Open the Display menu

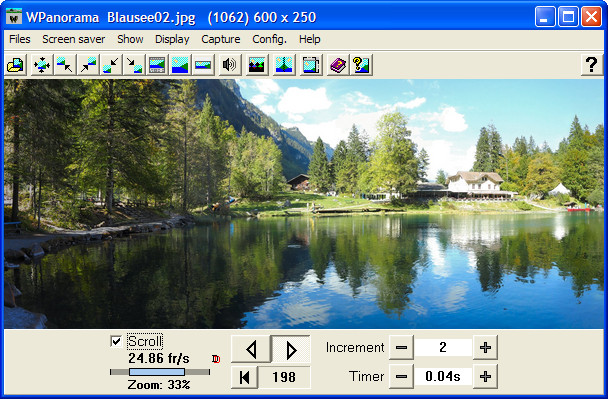point(172,39)
